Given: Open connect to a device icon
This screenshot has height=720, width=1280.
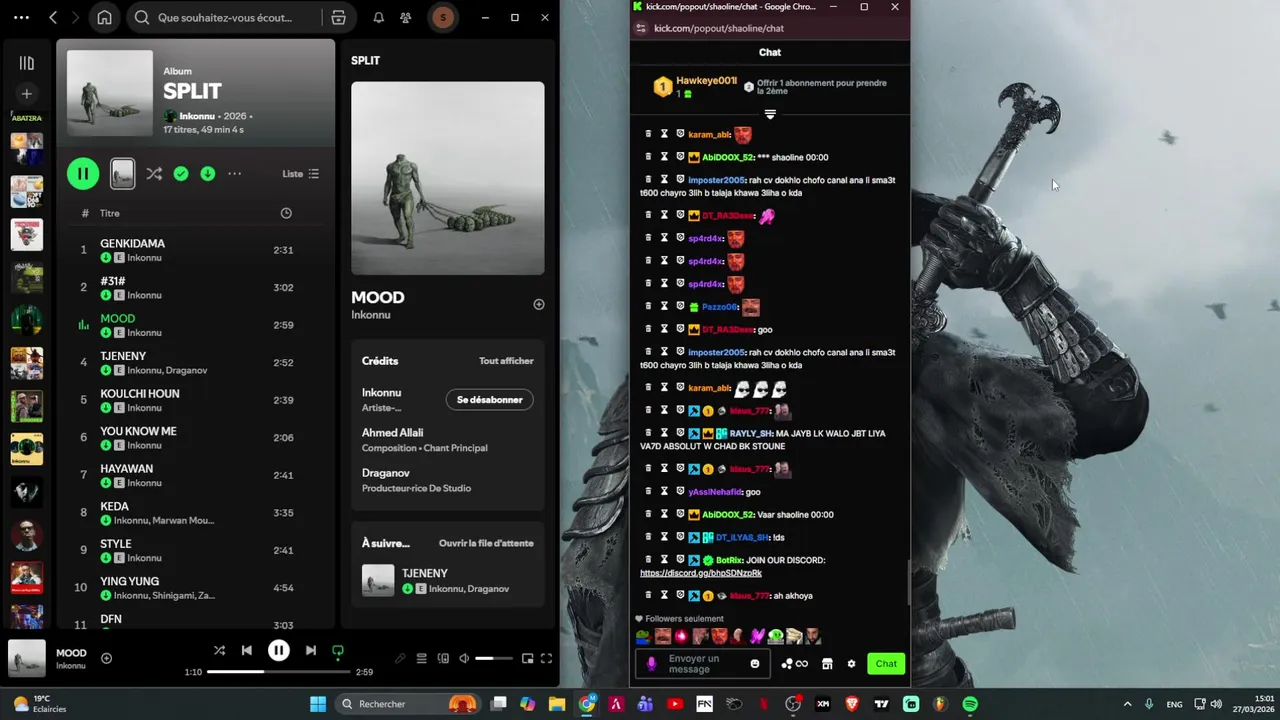Looking at the screenshot, I should pyautogui.click(x=443, y=658).
